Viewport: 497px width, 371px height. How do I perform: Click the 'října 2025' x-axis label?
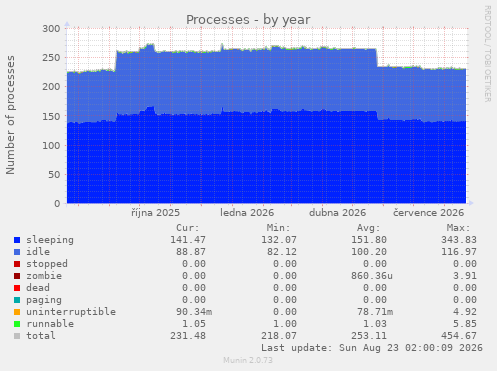(x=155, y=213)
